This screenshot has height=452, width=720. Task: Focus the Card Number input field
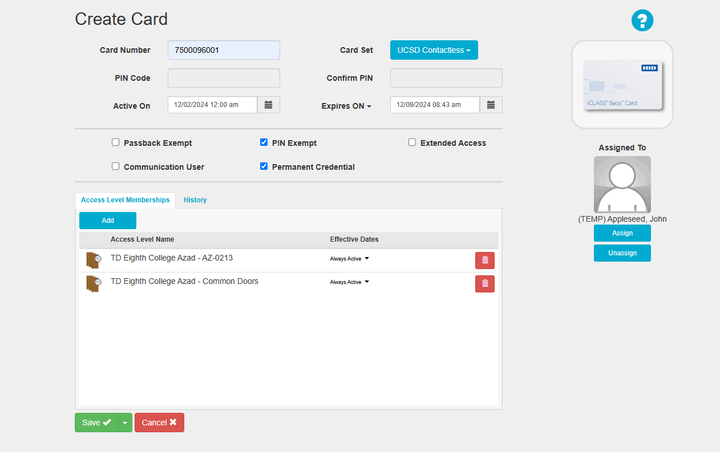(224, 50)
